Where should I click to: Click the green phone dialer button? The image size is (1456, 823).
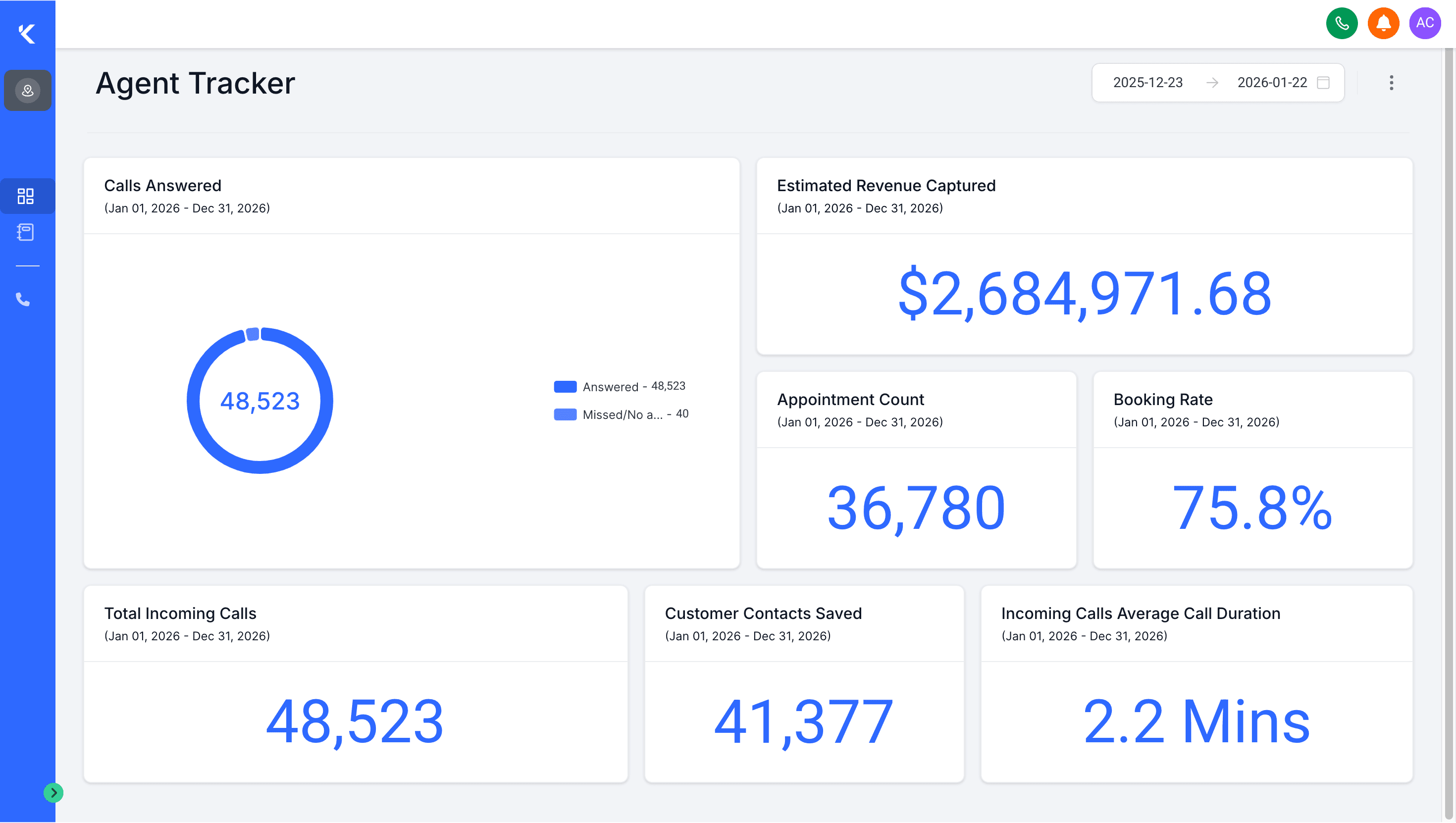point(1341,23)
